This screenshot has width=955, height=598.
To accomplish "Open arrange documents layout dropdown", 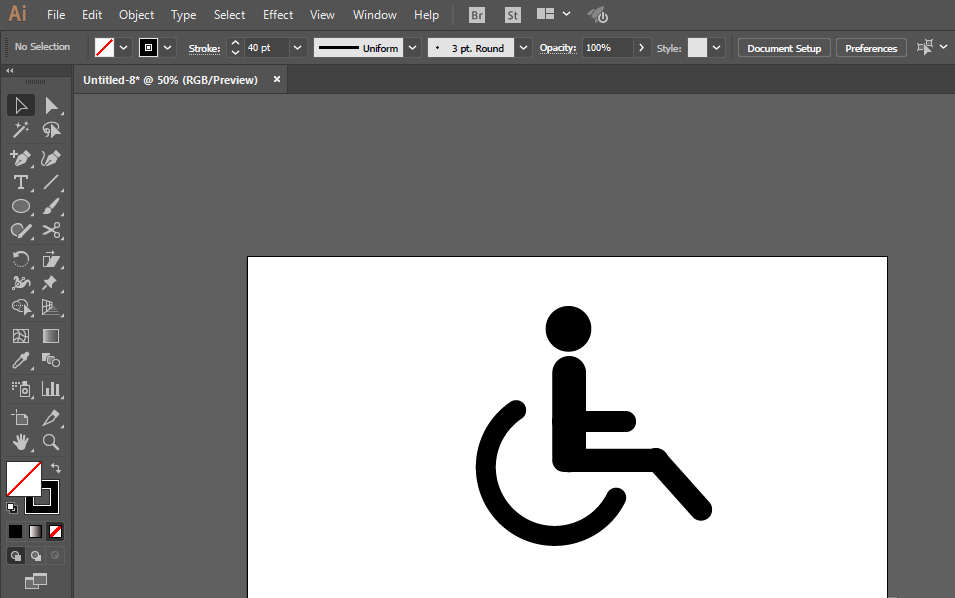I will pos(554,14).
